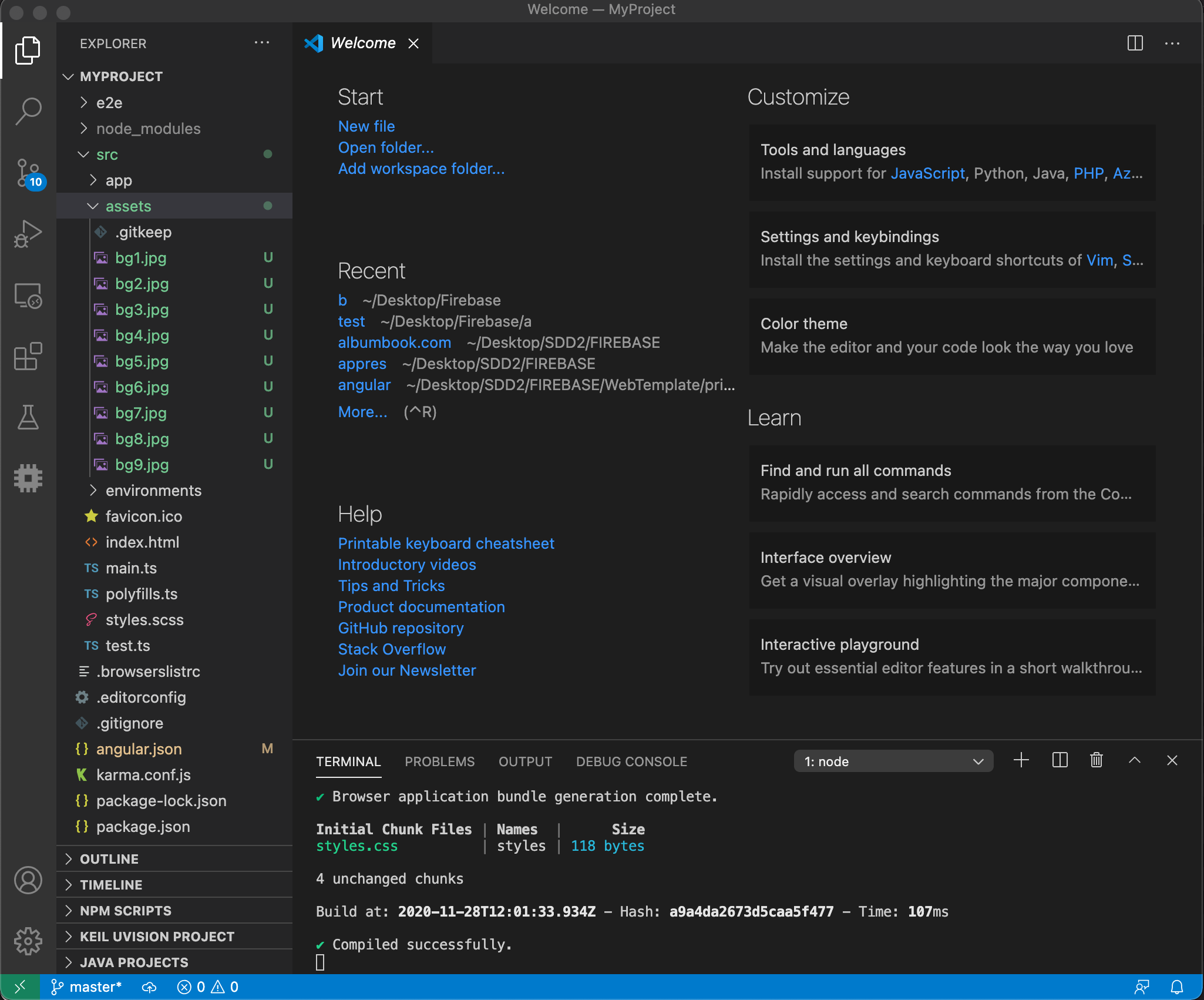Open the Extensions view icon
Image resolution: width=1204 pixels, height=1000 pixels.
[28, 357]
